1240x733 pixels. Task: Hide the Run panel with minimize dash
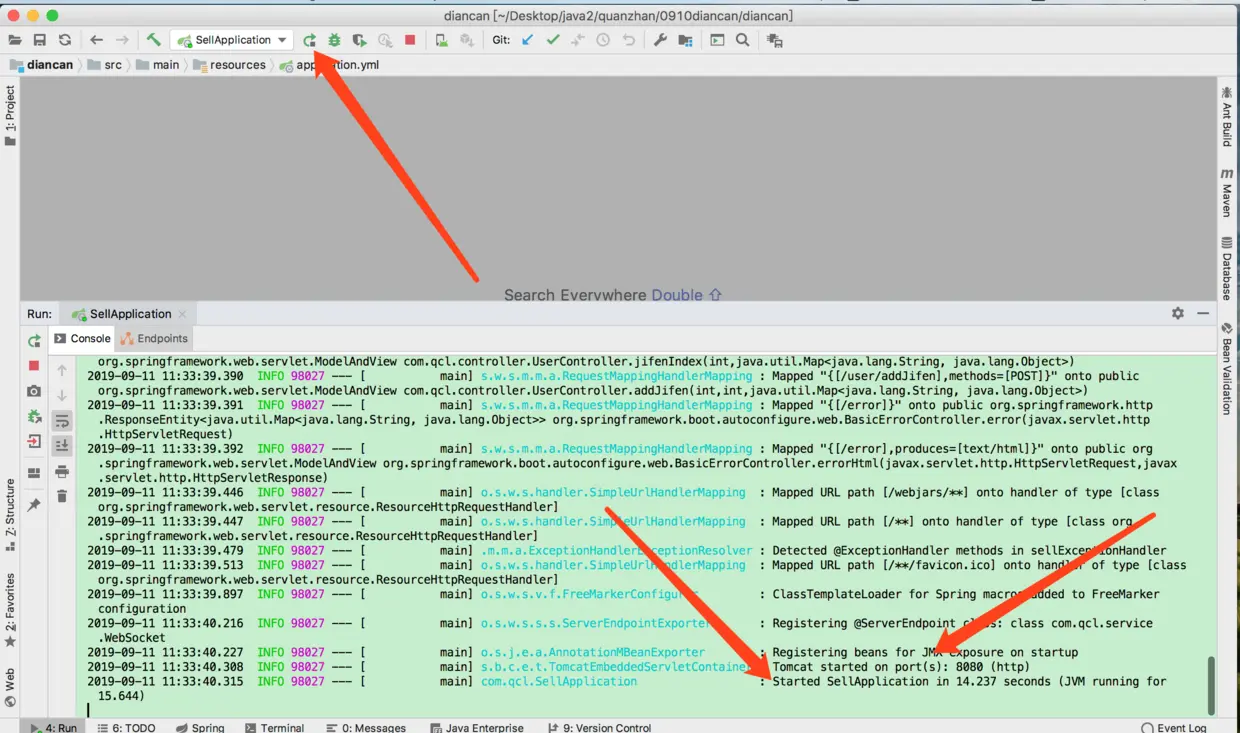1203,313
